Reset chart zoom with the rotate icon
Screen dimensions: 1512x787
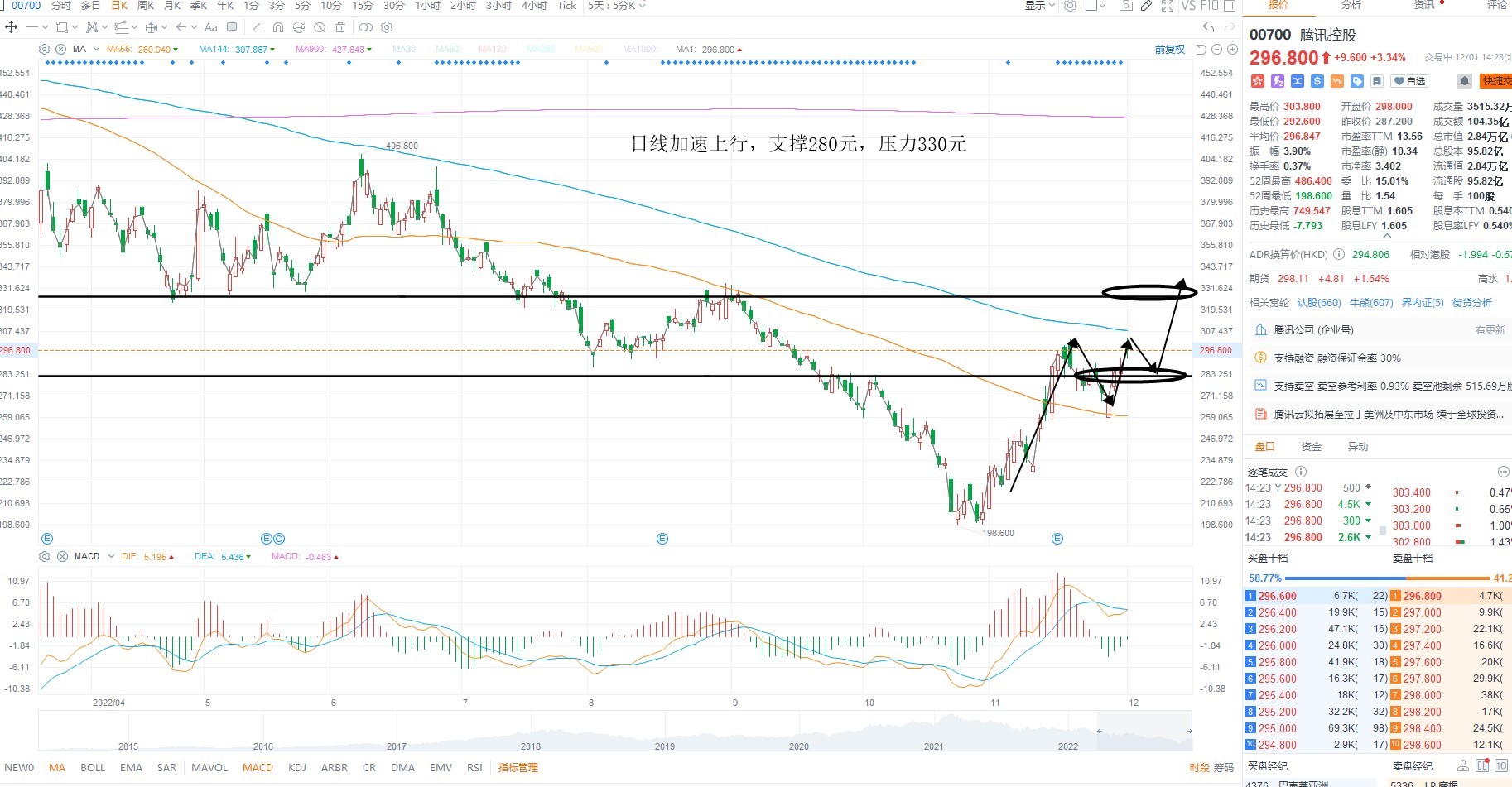(1201, 50)
